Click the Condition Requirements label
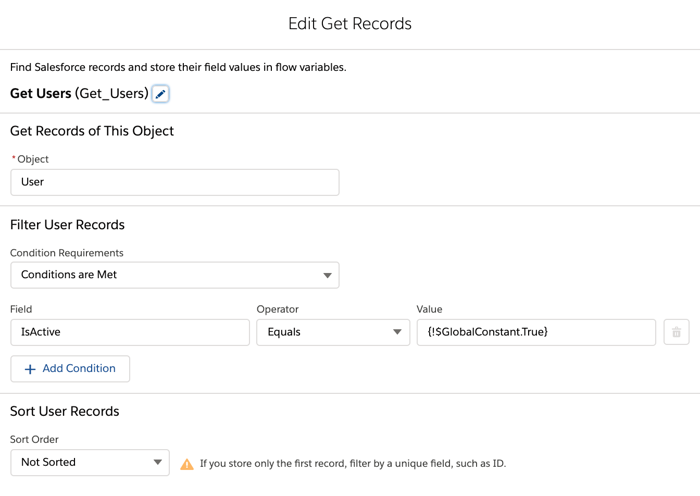This screenshot has width=700, height=496. coord(67,253)
